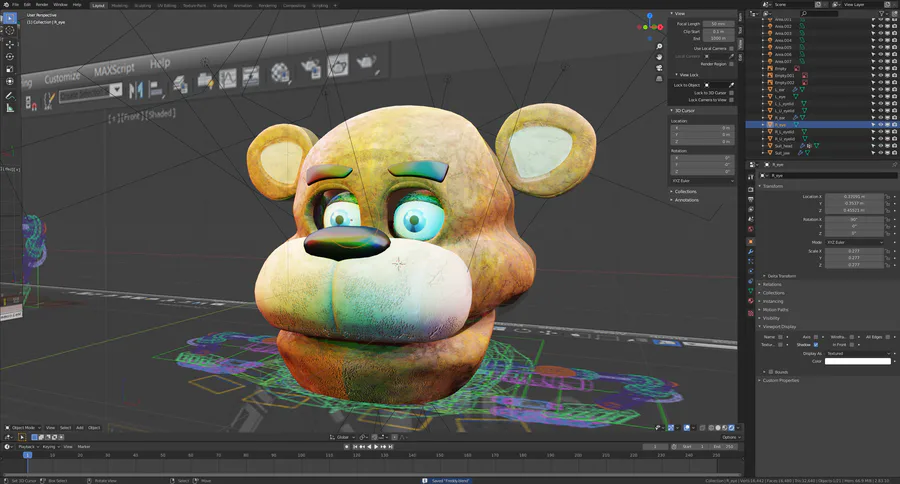Hide R_eye with its eye icon in the outliner
Screen dimensions: 900x484
pyautogui.click(x=880, y=125)
